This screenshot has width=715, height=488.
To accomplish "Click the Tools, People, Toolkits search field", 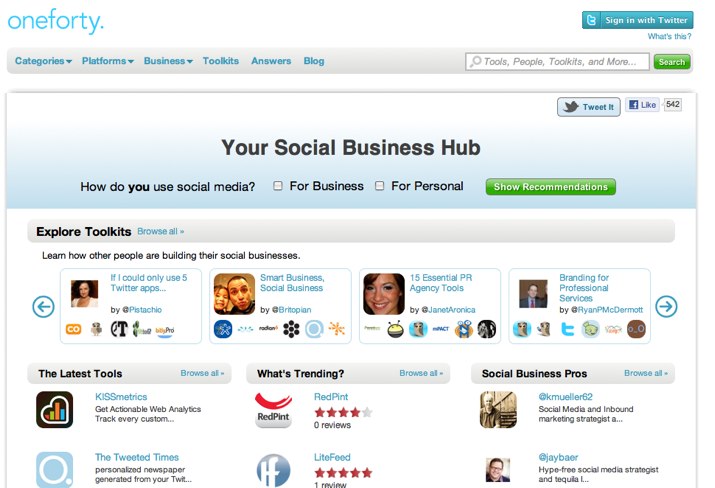I will coord(557,62).
